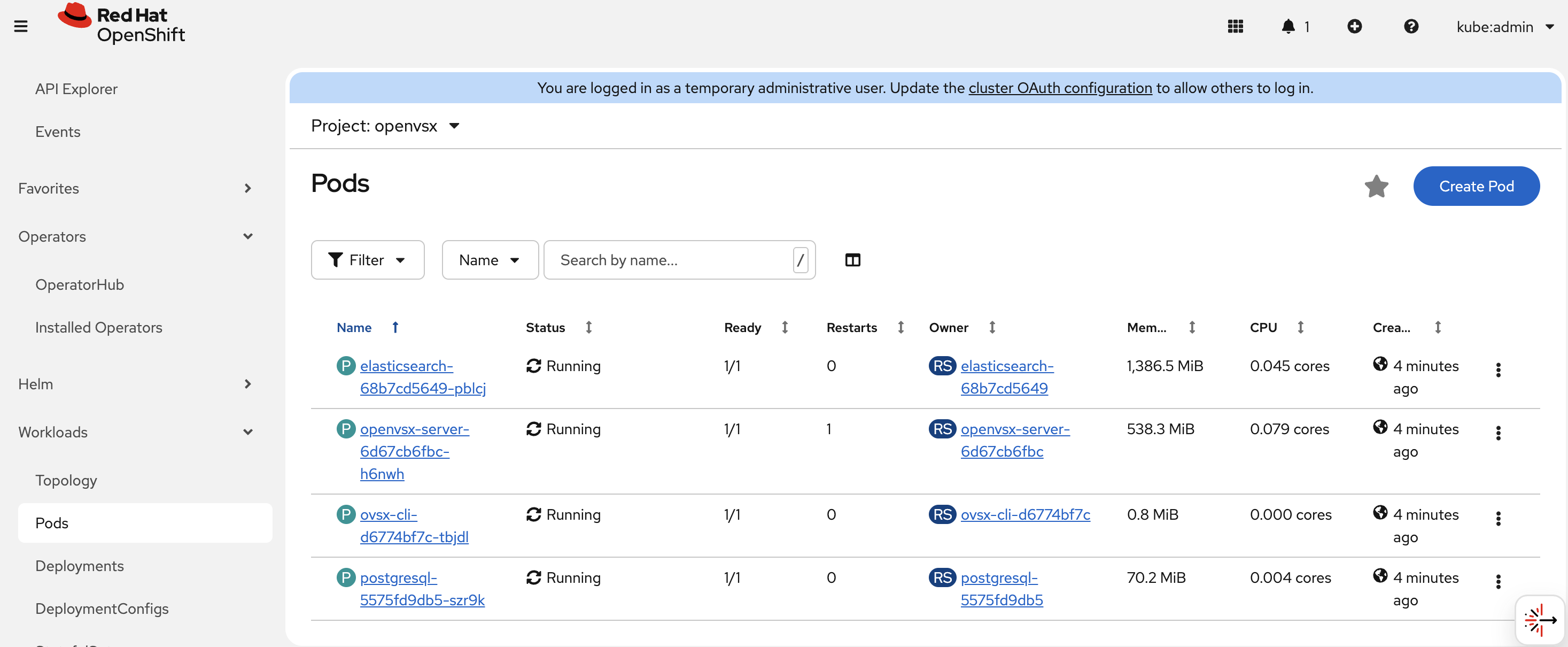
Task: Click the 538.3 MiB memory value
Action: (1160, 429)
